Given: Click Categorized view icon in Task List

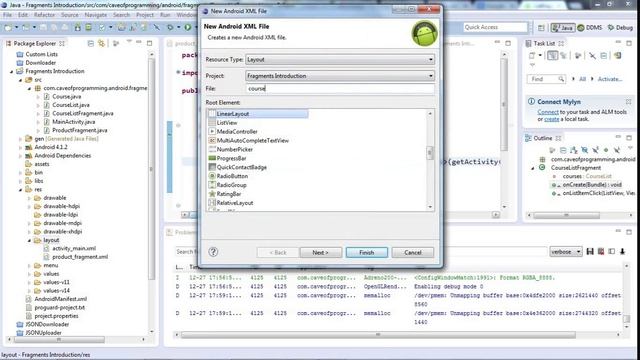Looking at the screenshot, I should (552, 56).
